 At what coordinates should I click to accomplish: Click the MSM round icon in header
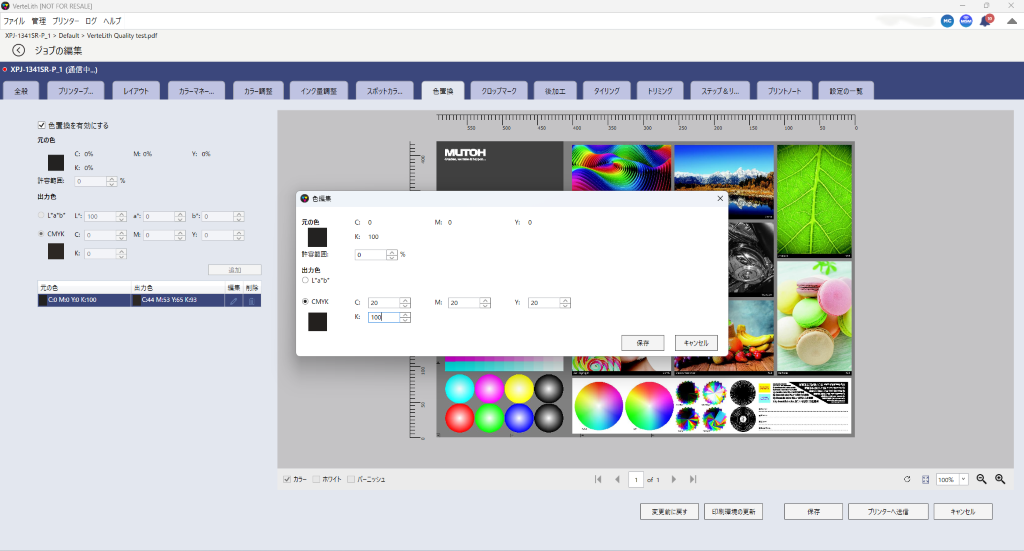point(966,20)
